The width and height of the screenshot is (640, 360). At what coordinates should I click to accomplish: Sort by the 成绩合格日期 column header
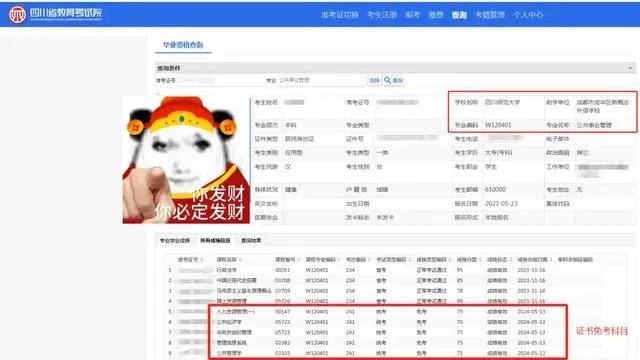pos(534,260)
